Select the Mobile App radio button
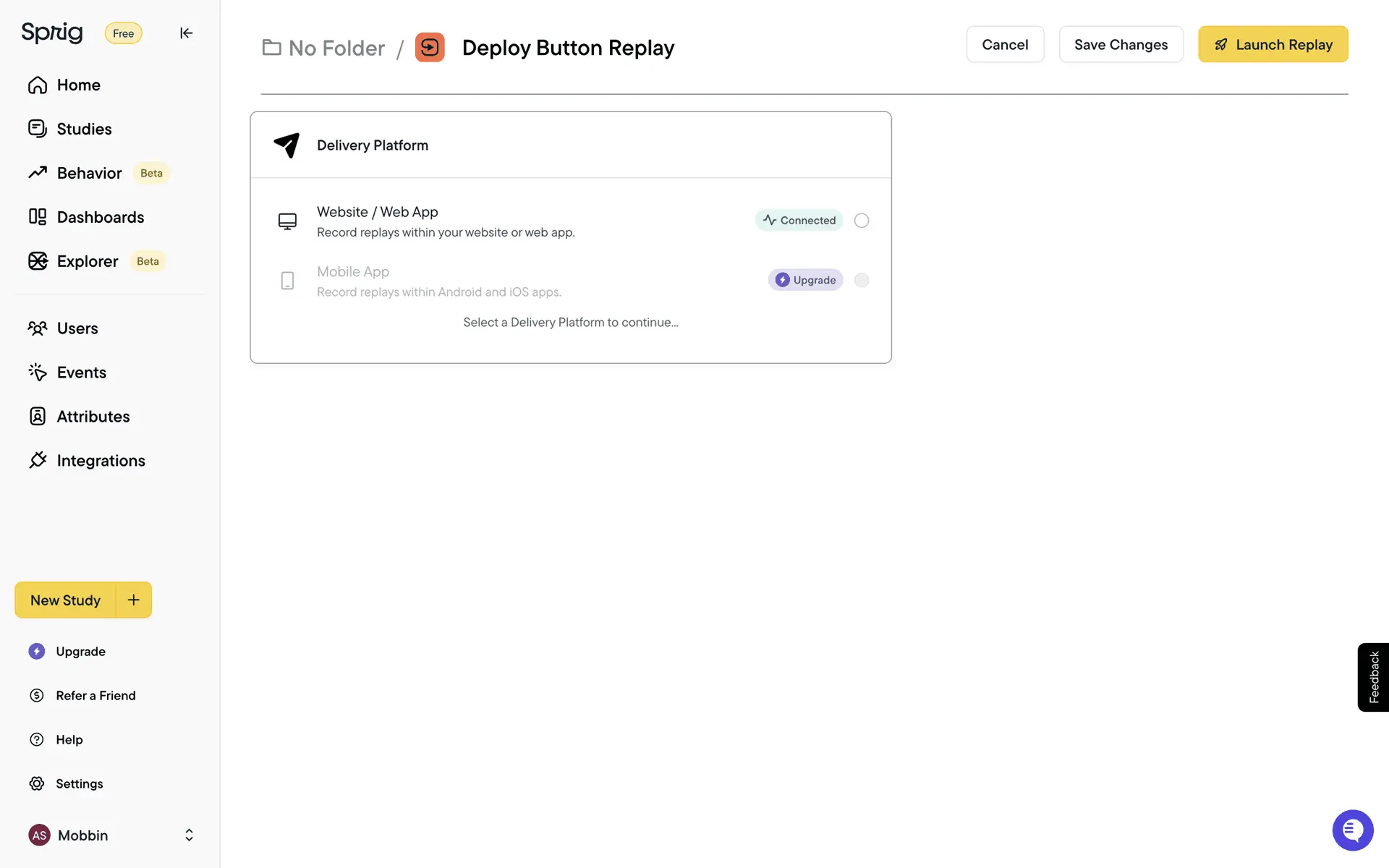 point(861,280)
